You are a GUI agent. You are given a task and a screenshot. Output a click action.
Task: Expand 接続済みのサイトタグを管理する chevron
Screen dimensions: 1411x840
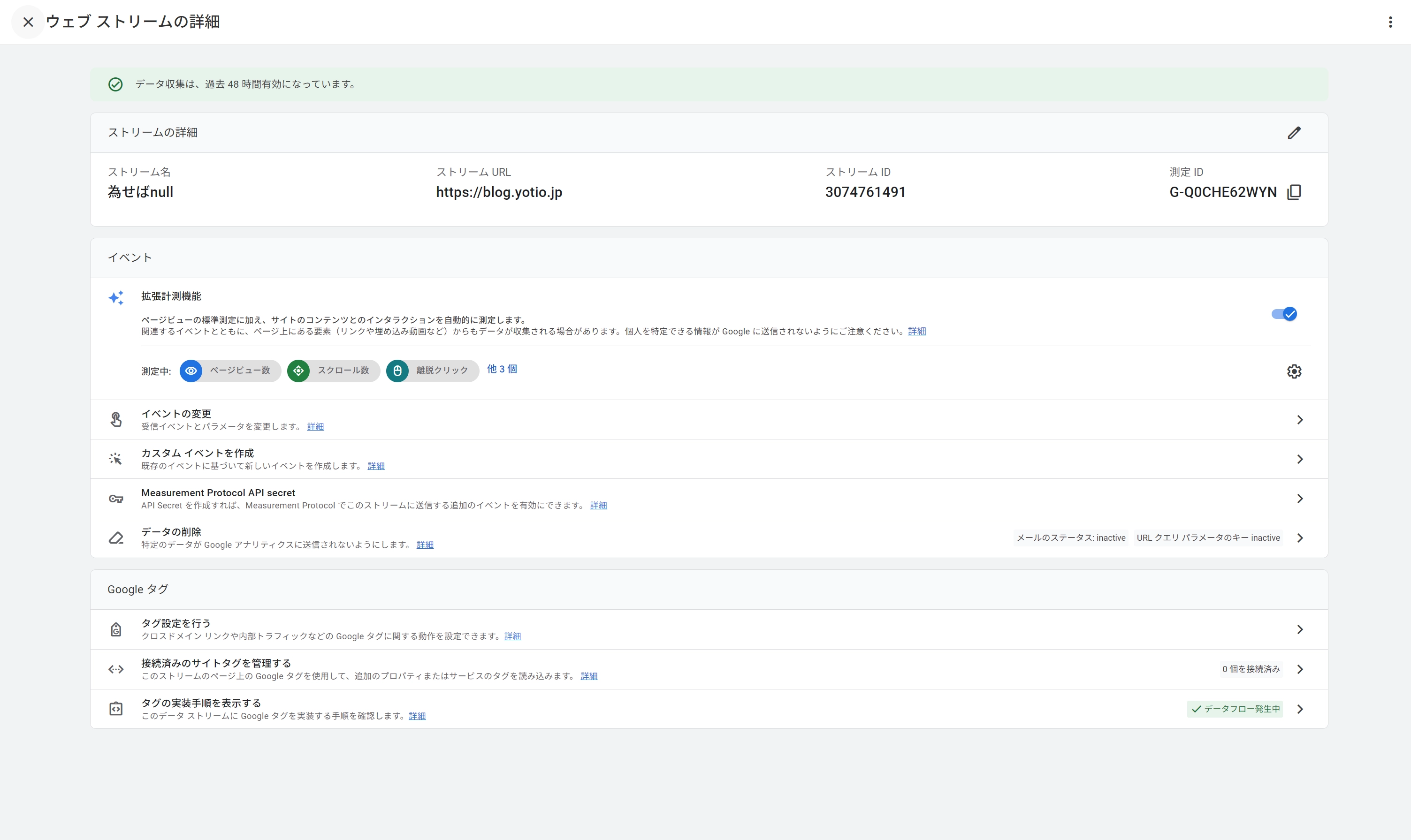(x=1300, y=669)
